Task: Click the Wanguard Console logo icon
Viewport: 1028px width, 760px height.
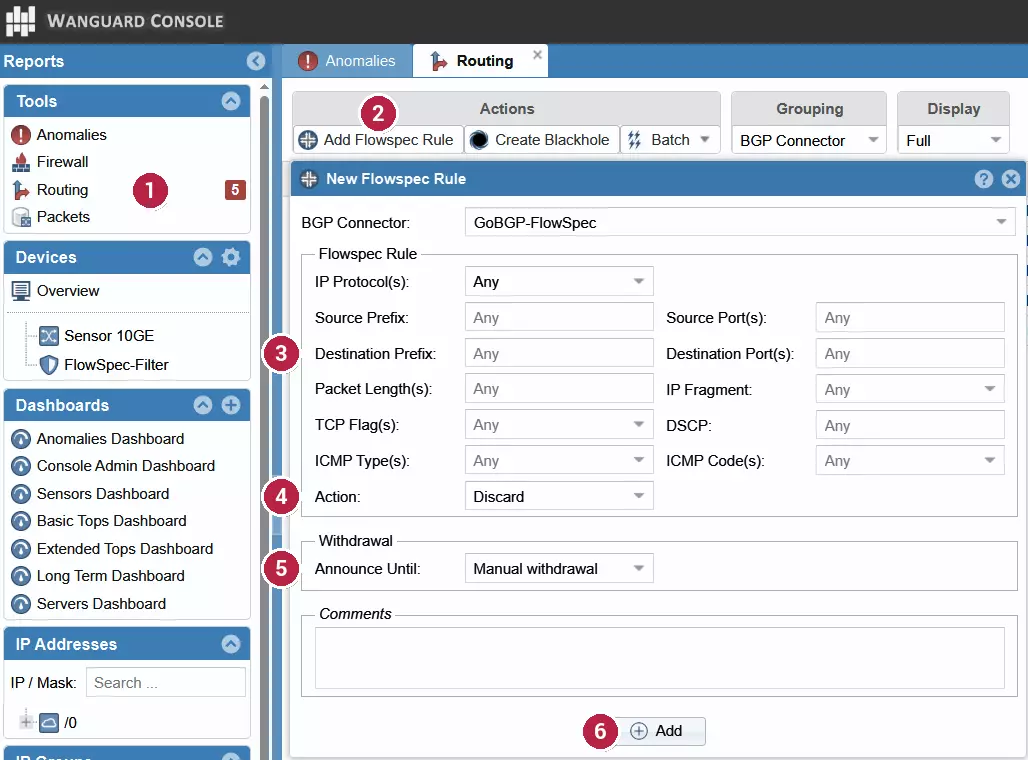Action: click(x=20, y=20)
